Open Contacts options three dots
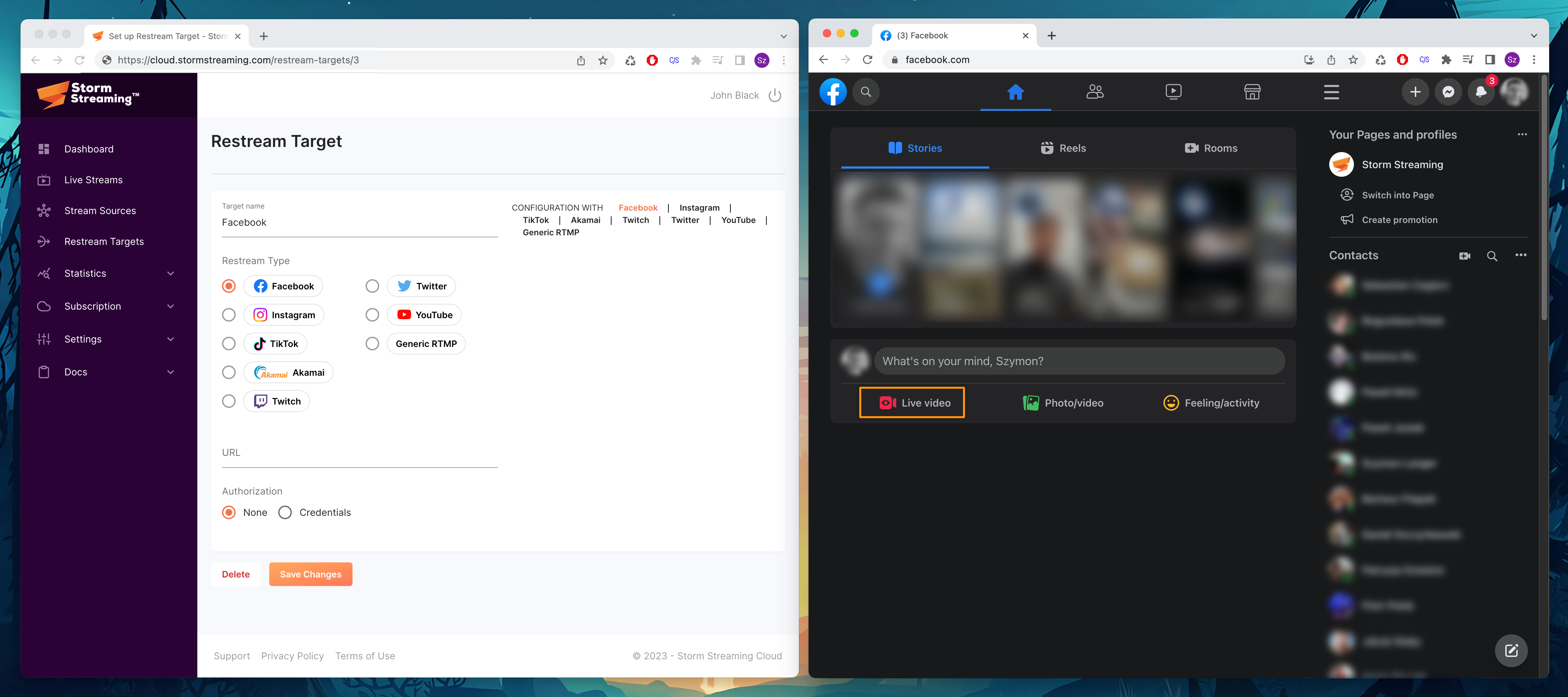Image resolution: width=1568 pixels, height=697 pixels. click(x=1520, y=256)
